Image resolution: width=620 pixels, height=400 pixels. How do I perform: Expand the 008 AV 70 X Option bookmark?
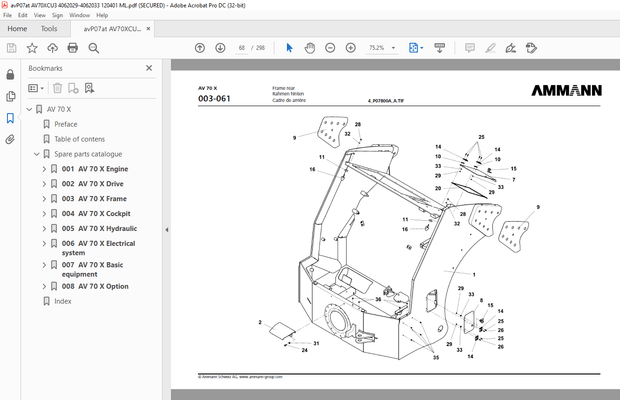(x=44, y=286)
